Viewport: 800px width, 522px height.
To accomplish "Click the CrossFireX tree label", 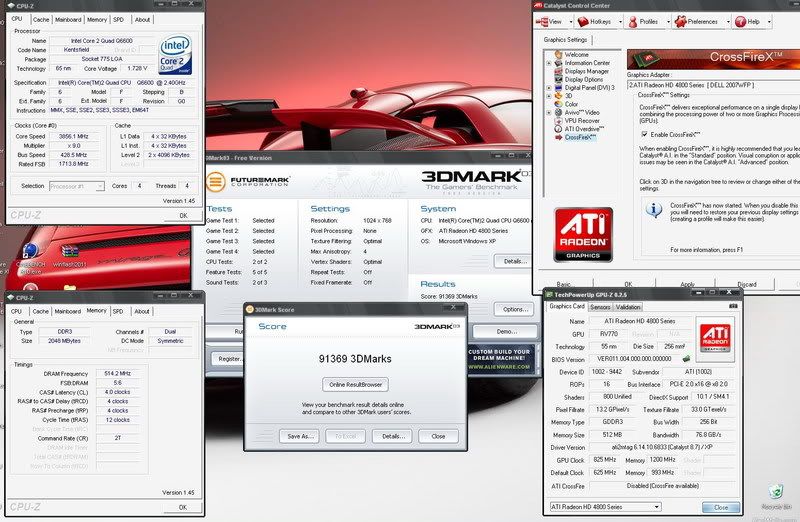I will [580, 137].
